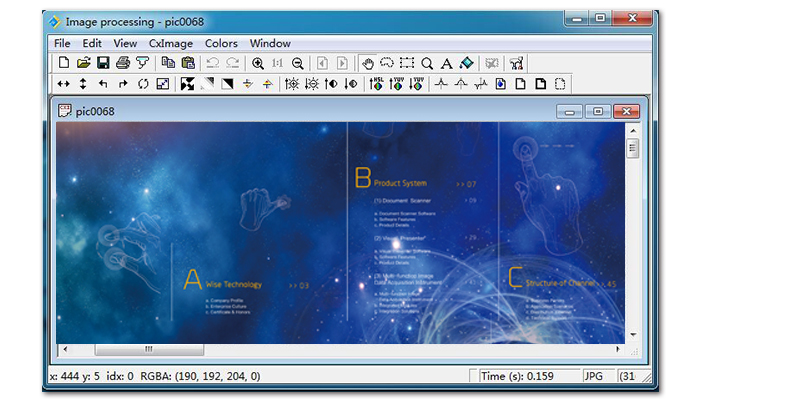The width and height of the screenshot is (800, 402).
Task: Maximize the pic0068 document window
Action: point(597,111)
